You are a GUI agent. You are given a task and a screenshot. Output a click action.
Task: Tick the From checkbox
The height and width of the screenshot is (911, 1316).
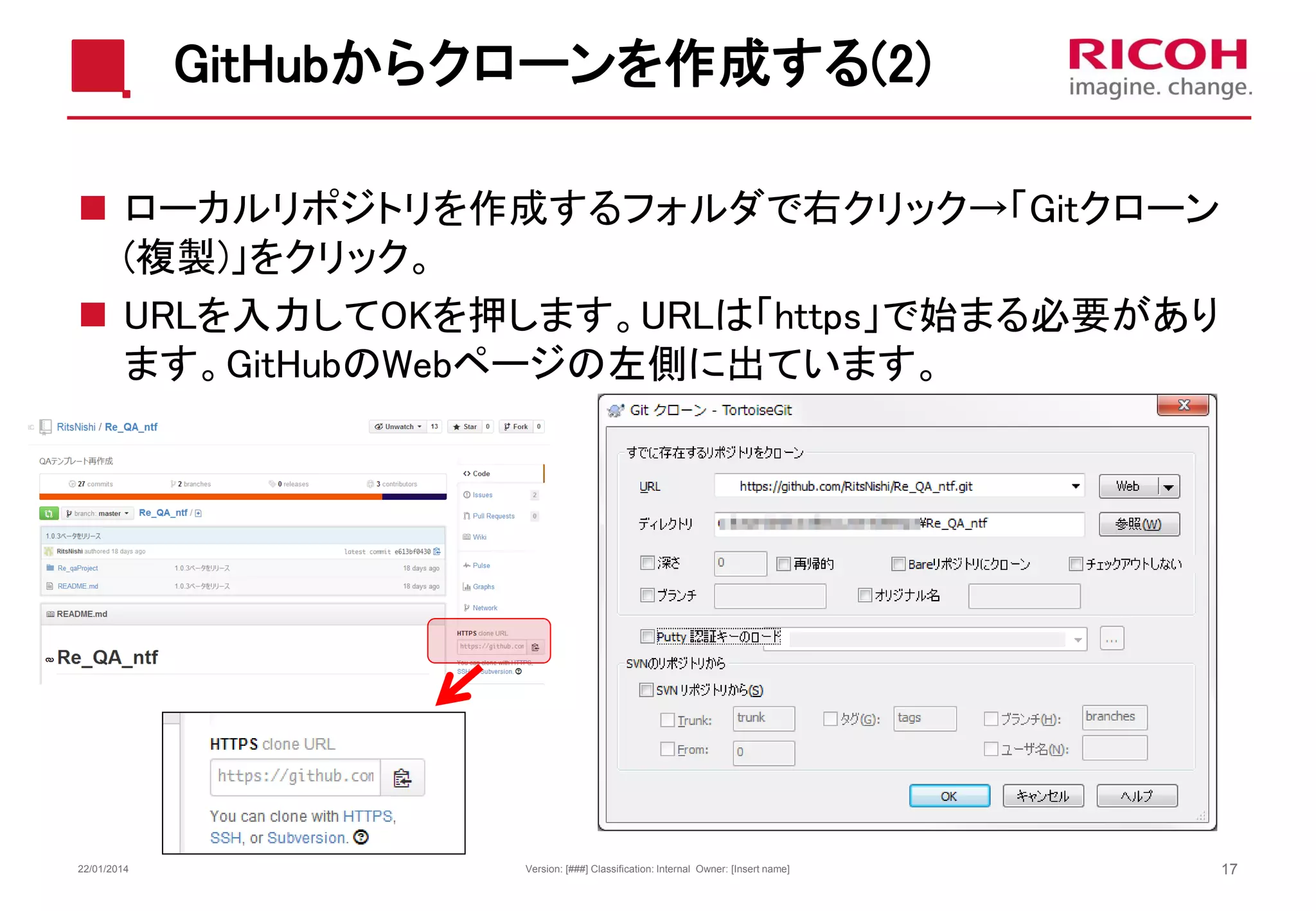668,749
